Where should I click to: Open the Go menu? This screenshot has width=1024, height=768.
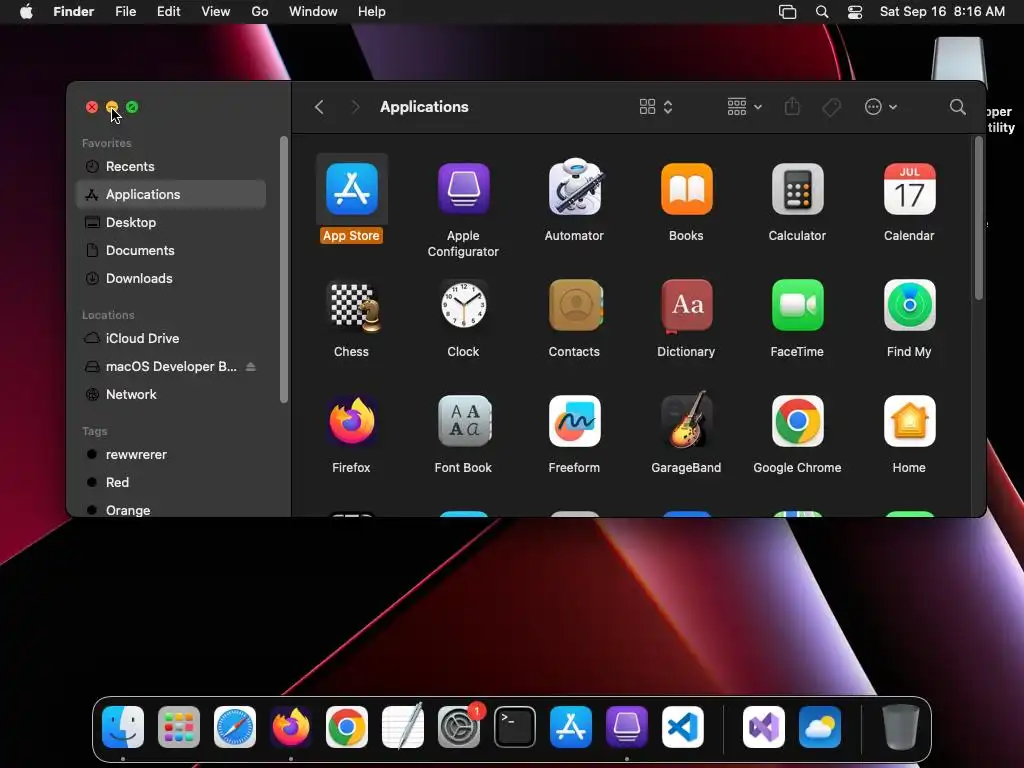point(260,12)
